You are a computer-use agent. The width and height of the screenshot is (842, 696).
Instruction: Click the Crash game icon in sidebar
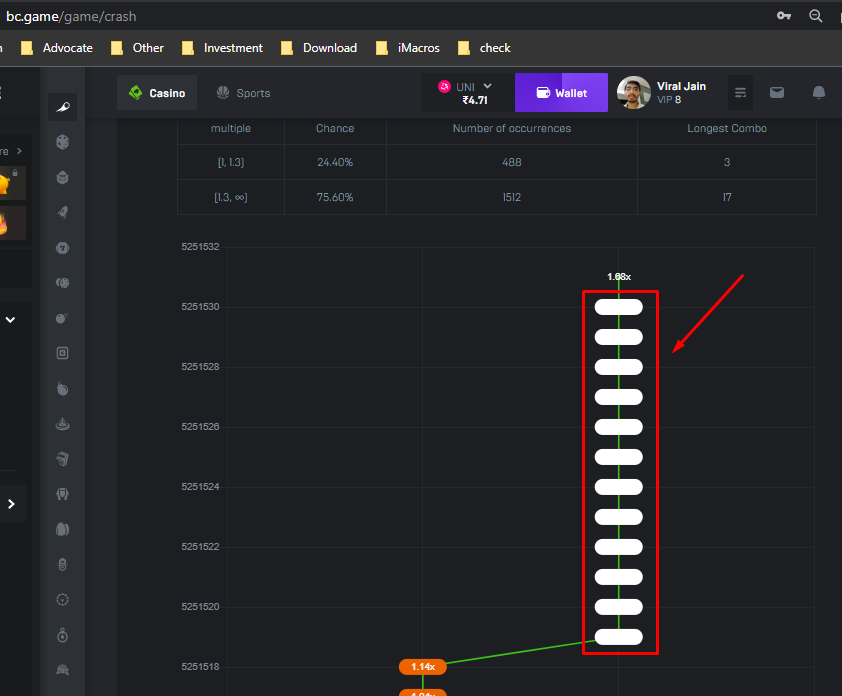coord(62,108)
